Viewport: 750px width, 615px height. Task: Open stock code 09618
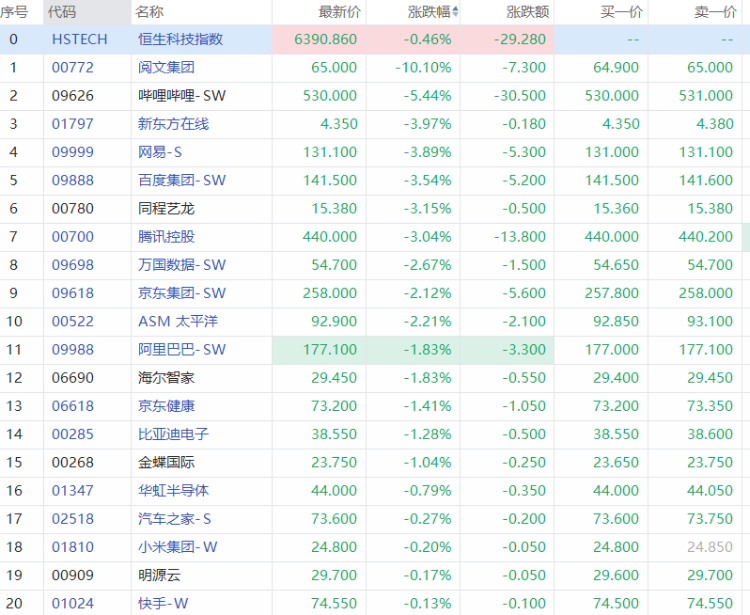pyautogui.click(x=73, y=293)
